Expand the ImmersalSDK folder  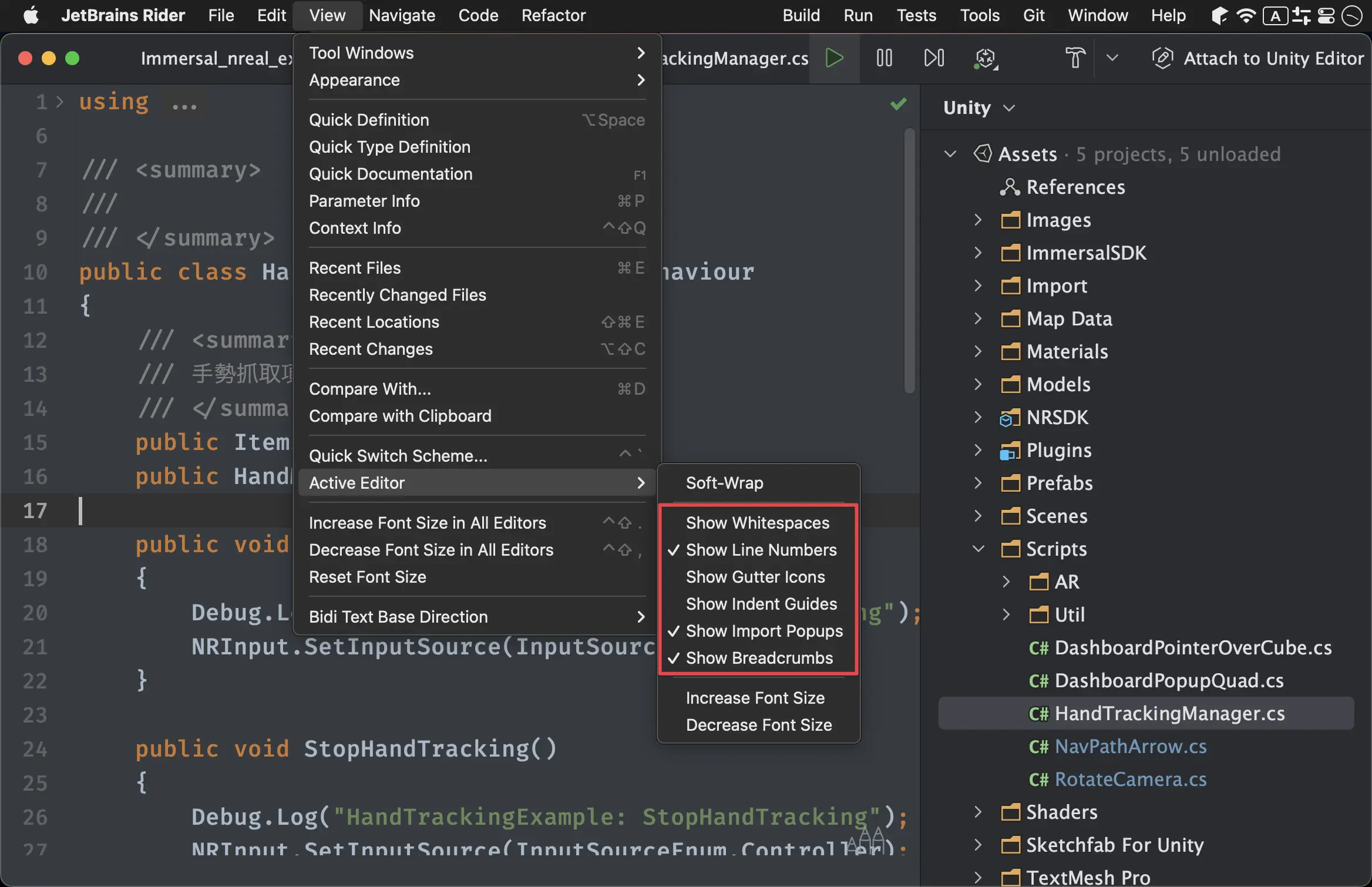[x=978, y=253]
